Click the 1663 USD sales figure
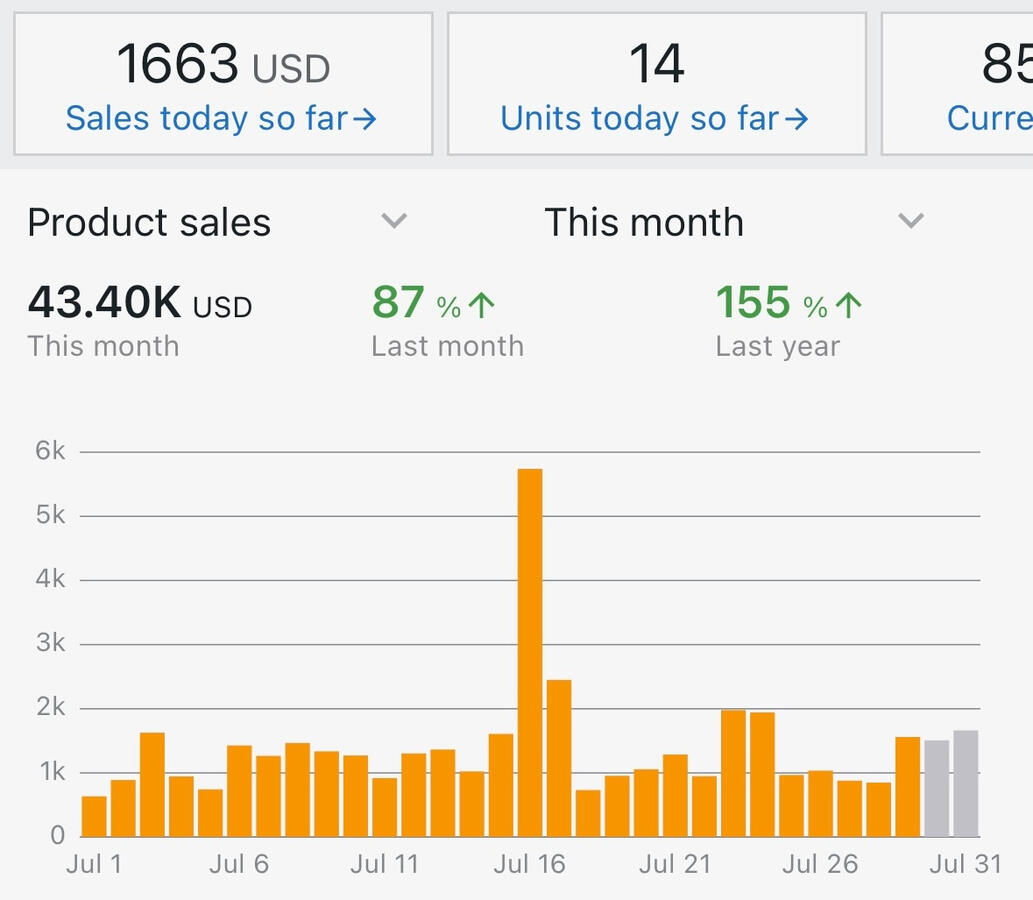The width and height of the screenshot is (1033, 900). point(223,66)
